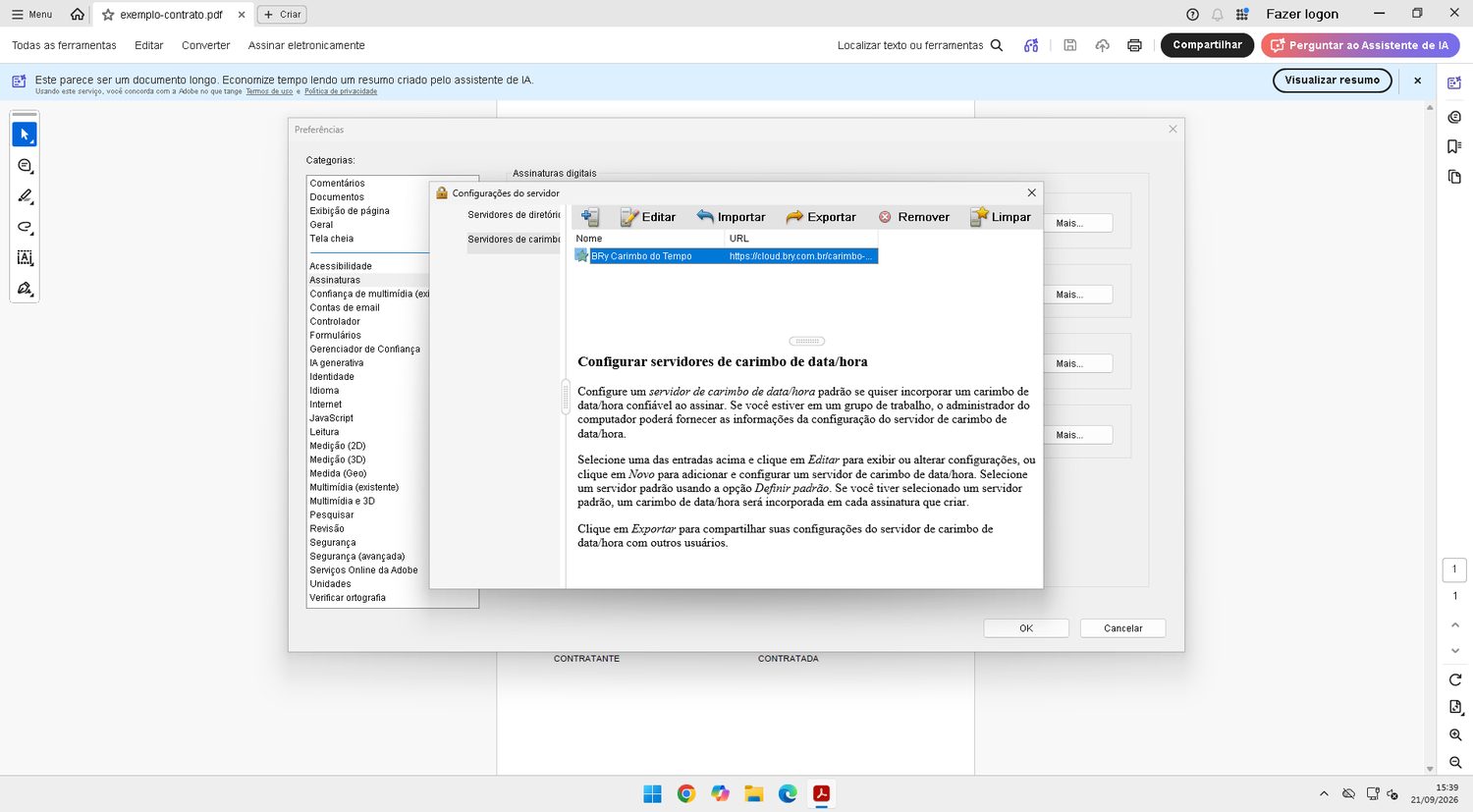Select Servidores de diretório in the server list
The image size is (1473, 812).
tap(514, 215)
